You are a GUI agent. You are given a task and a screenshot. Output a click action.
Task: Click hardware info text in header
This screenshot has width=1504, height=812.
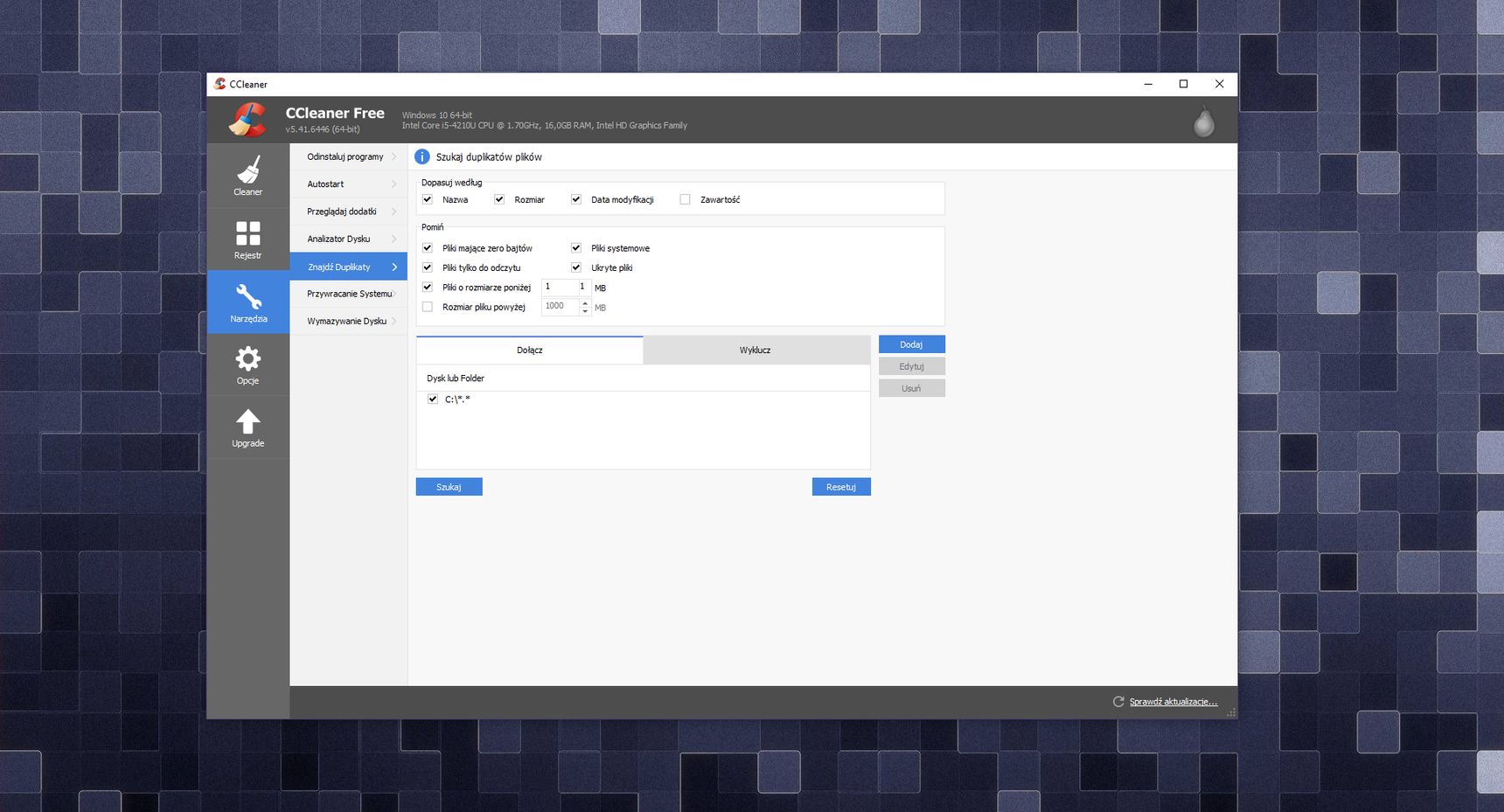pos(545,126)
